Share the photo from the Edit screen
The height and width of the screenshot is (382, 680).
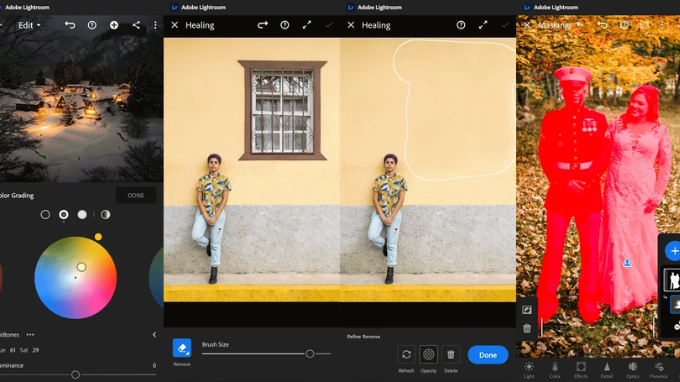[136, 25]
